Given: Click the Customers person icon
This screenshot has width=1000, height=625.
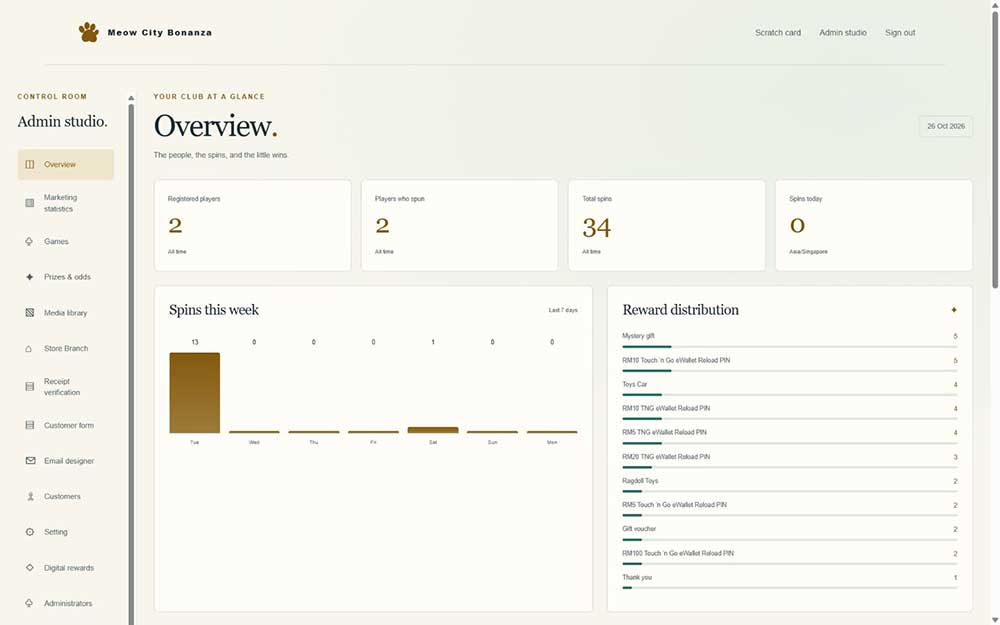Looking at the screenshot, I should 30,496.
